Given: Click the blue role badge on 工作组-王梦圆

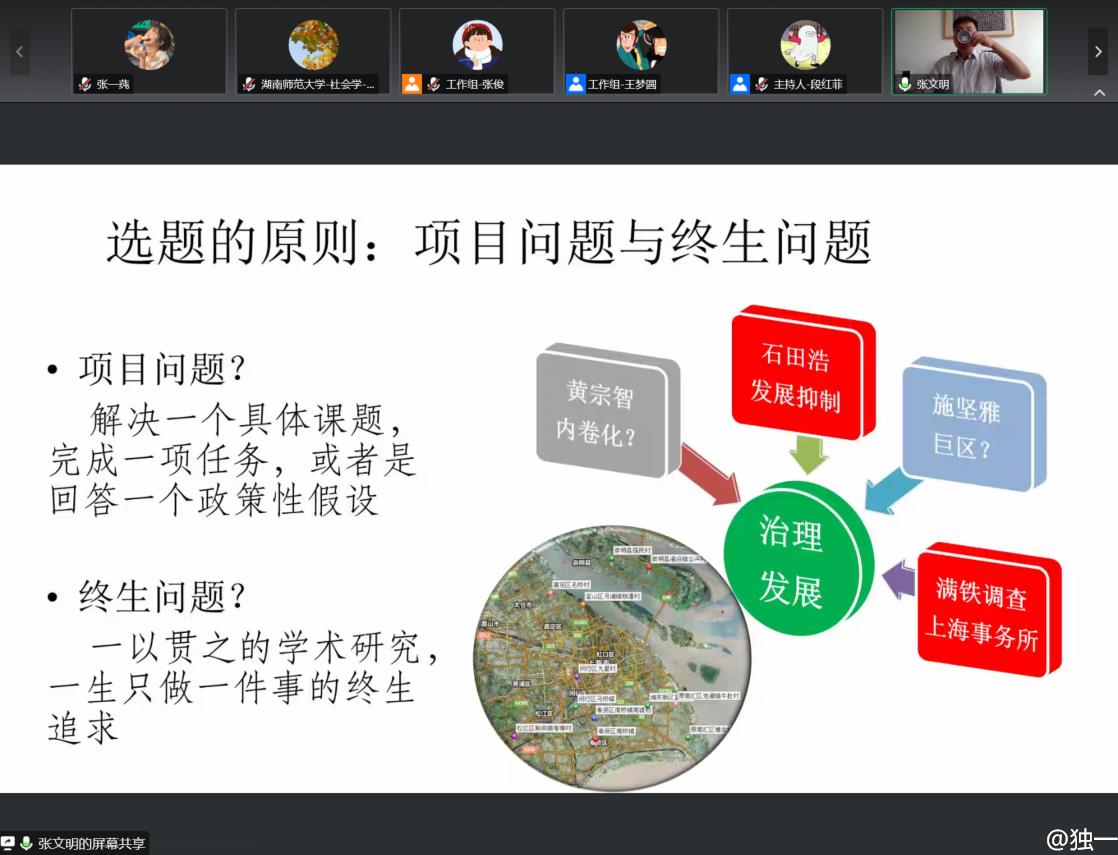Looking at the screenshot, I should 576,85.
